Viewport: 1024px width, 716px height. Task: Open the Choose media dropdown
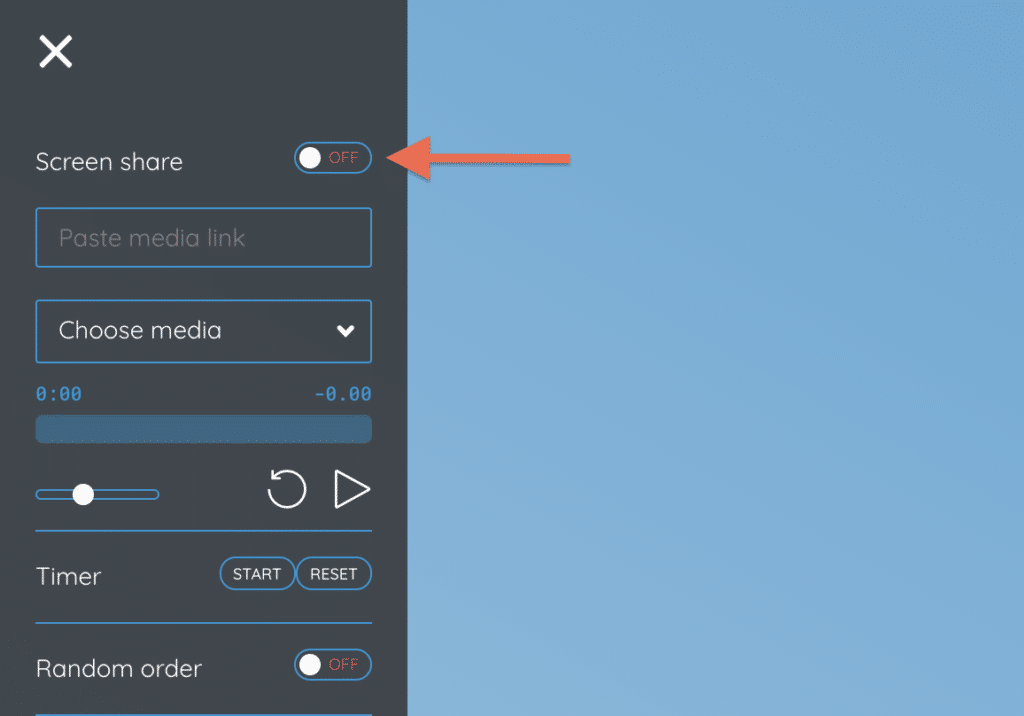204,331
